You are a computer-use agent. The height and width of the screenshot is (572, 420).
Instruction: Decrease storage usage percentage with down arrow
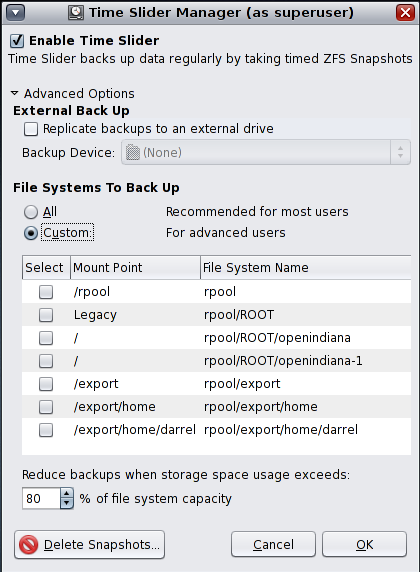coord(66,503)
